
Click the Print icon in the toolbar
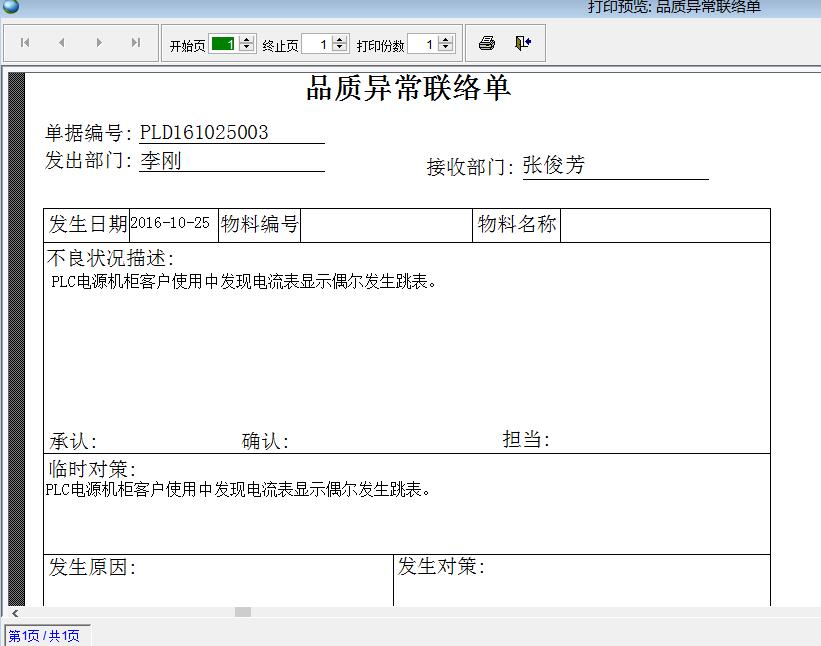coord(487,42)
